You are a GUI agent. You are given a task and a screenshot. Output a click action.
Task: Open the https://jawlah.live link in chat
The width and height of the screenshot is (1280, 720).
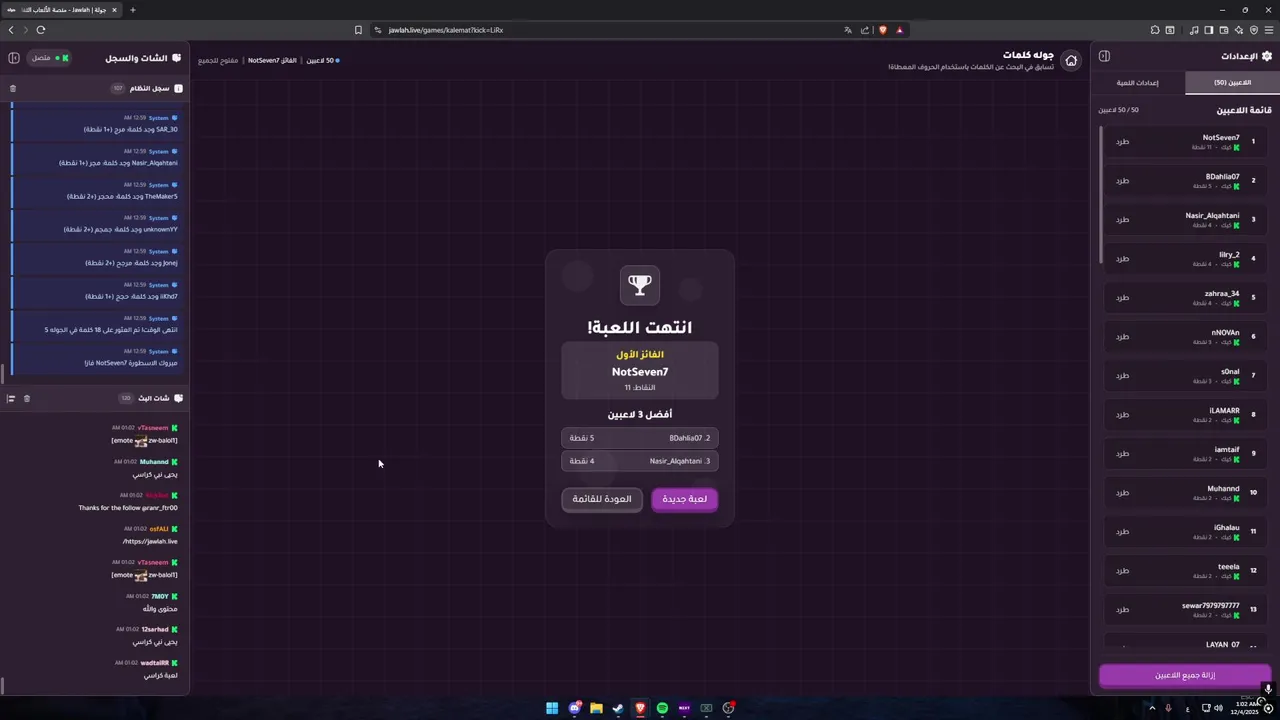150,541
